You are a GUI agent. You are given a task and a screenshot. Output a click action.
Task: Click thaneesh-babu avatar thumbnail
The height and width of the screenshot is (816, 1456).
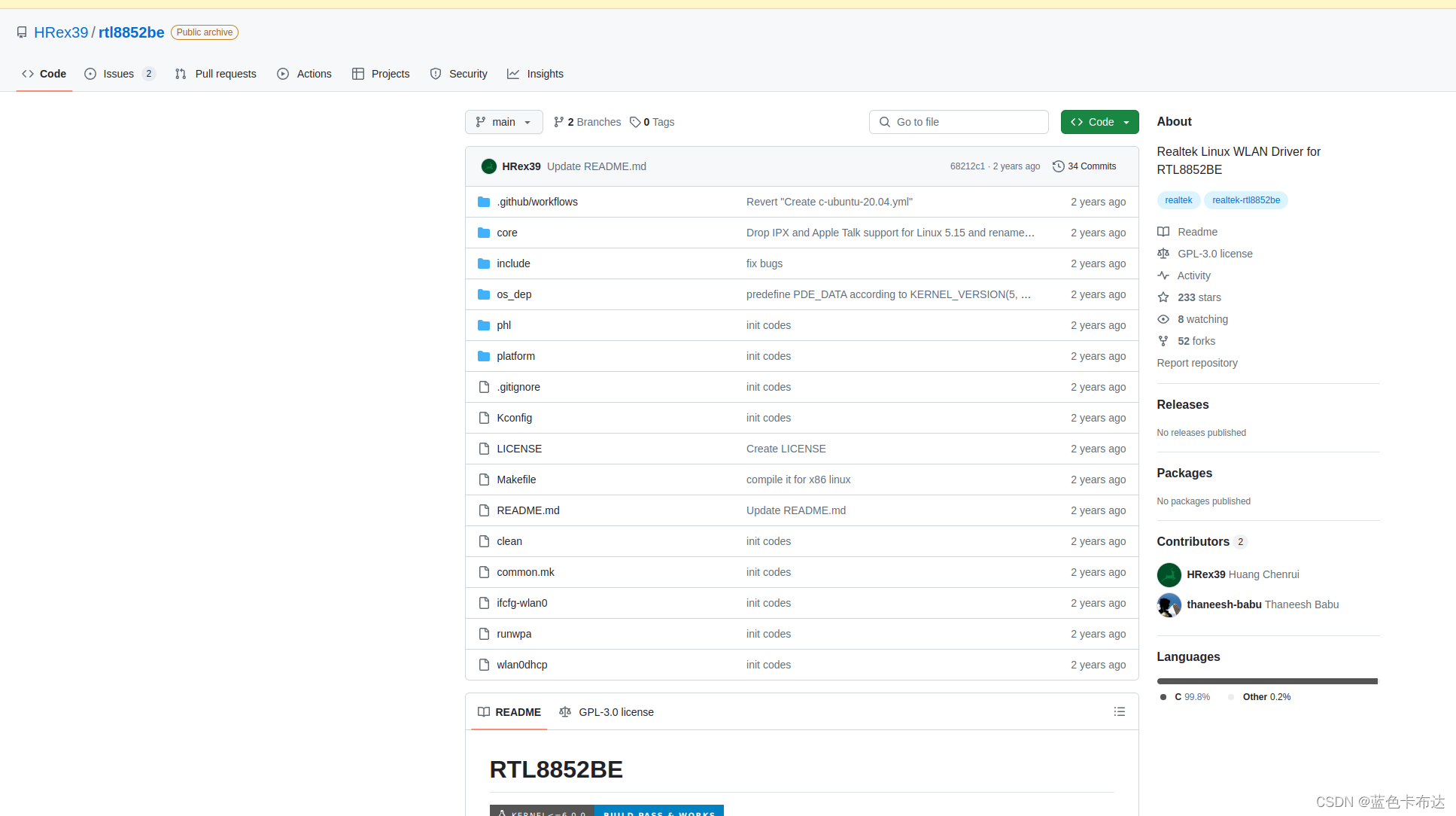tap(1169, 604)
